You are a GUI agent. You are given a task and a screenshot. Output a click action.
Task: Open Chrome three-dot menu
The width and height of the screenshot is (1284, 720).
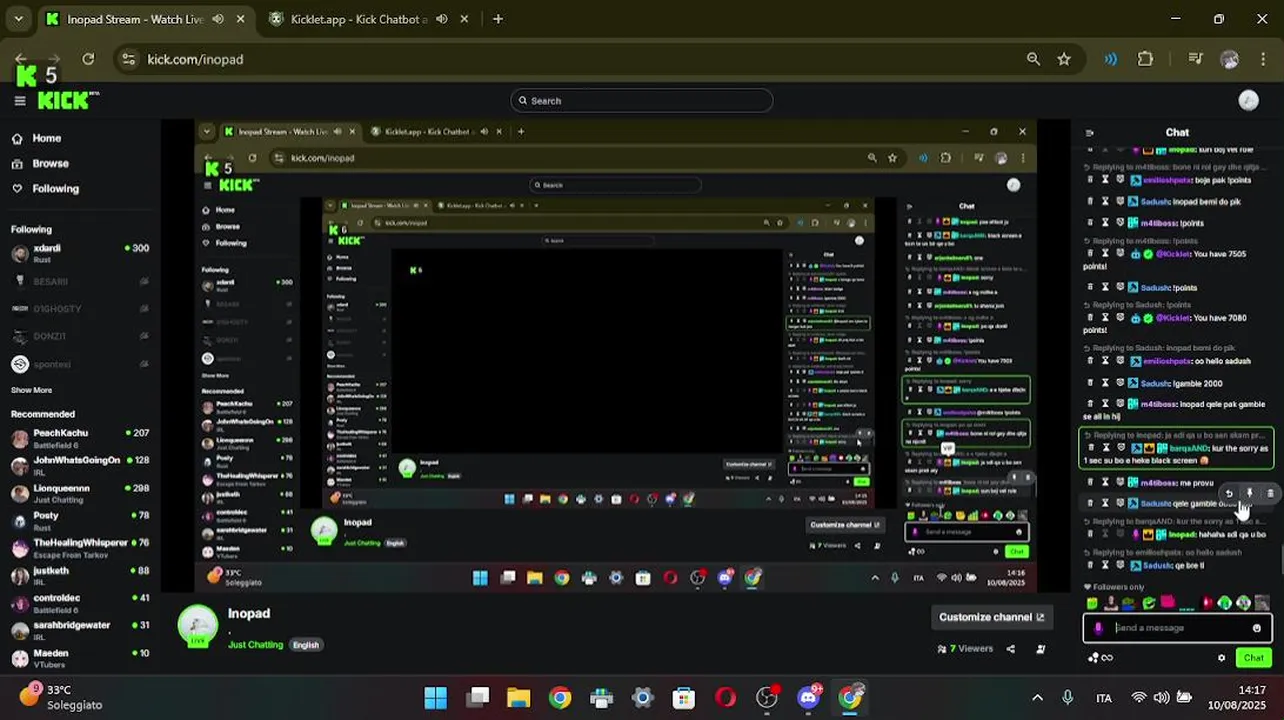1262,59
